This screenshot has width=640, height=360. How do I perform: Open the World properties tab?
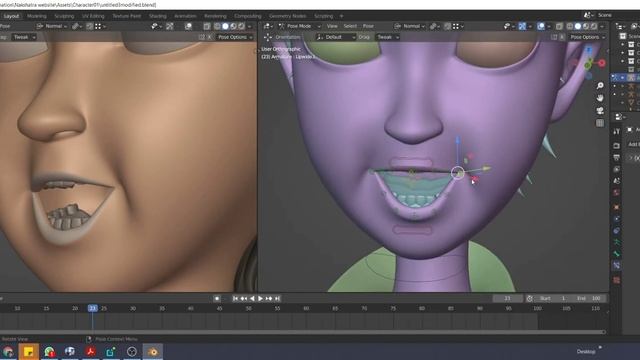click(x=616, y=192)
